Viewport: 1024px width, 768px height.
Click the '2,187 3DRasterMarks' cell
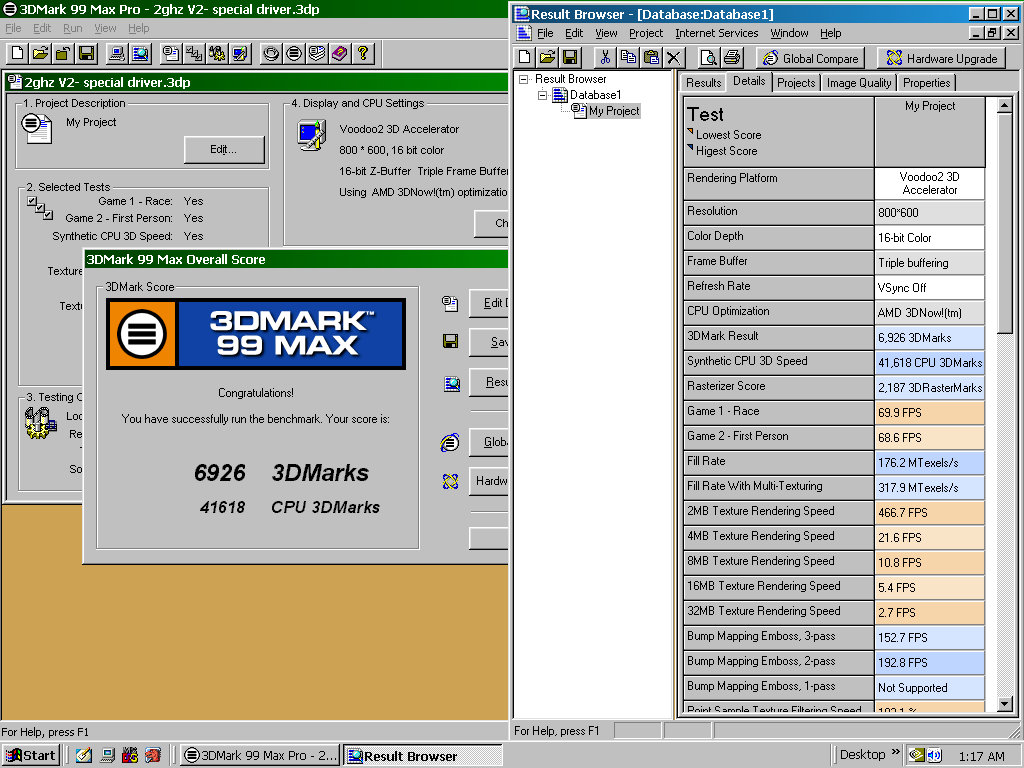930,387
